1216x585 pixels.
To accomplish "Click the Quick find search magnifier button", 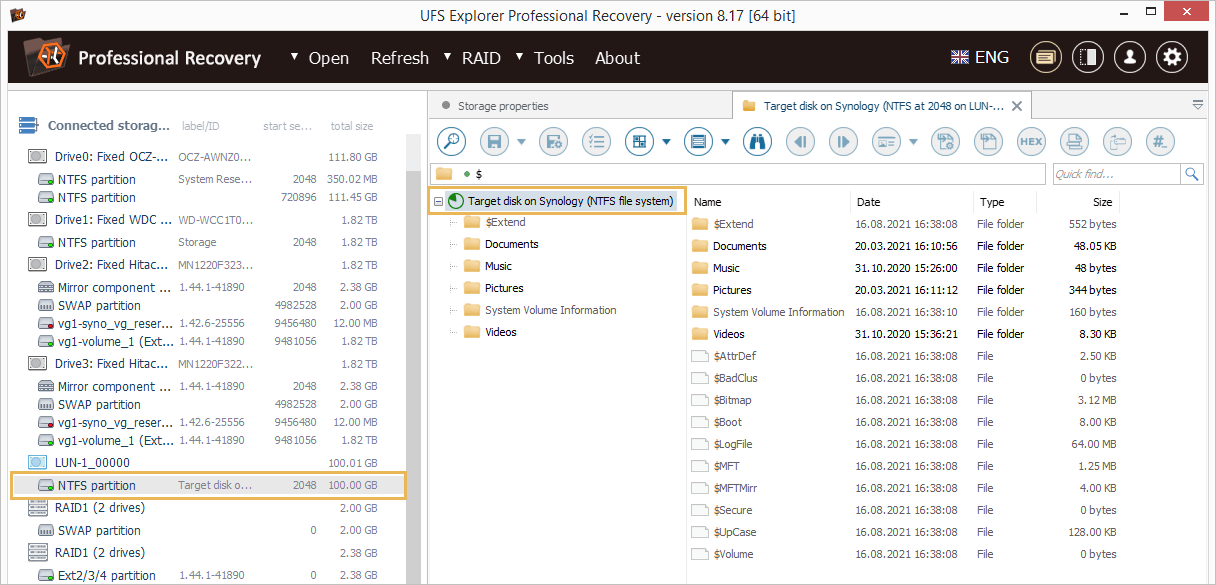I will pyautogui.click(x=1192, y=174).
